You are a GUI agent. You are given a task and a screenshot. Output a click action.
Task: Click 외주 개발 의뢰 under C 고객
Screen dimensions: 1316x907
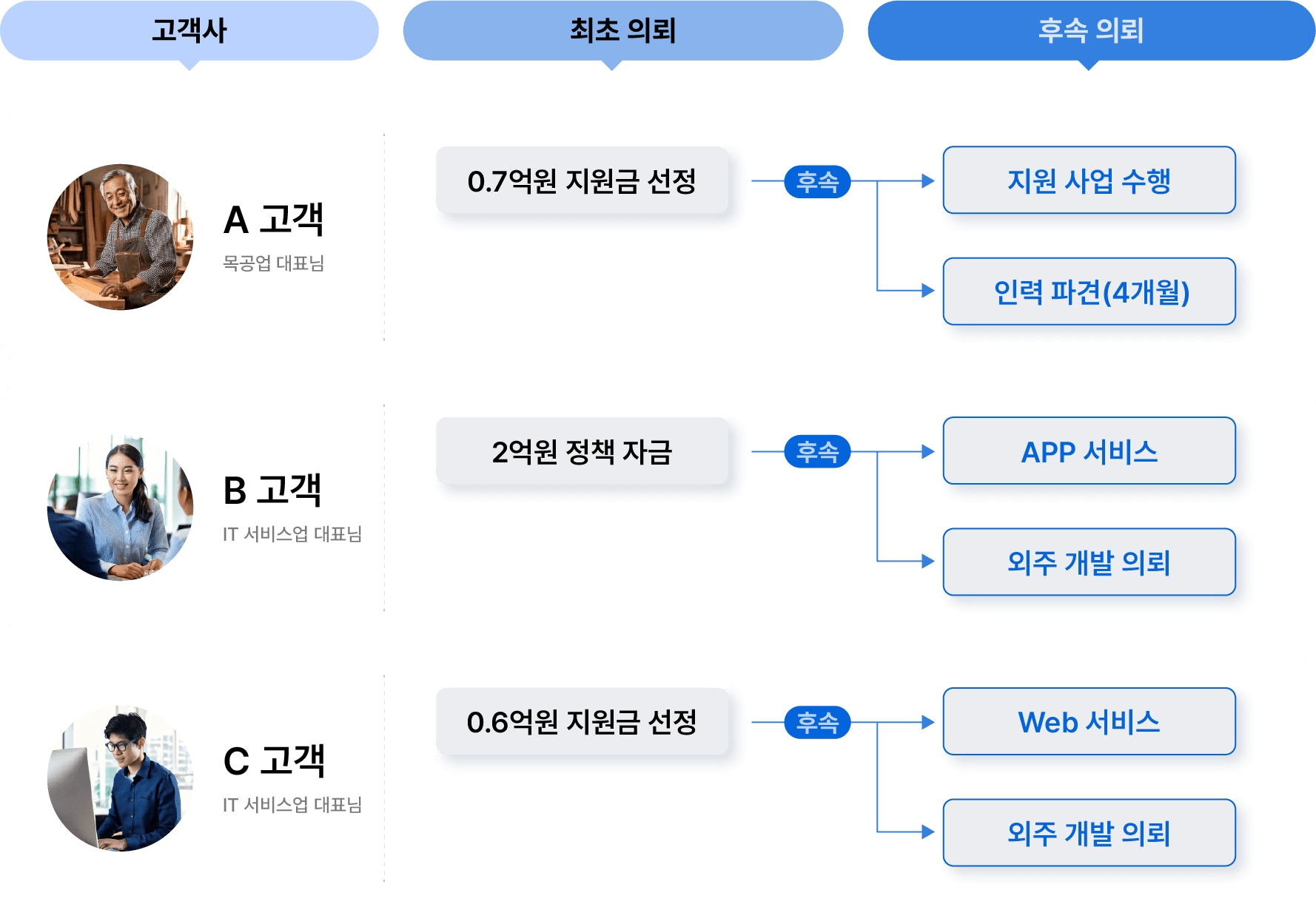(1090, 833)
